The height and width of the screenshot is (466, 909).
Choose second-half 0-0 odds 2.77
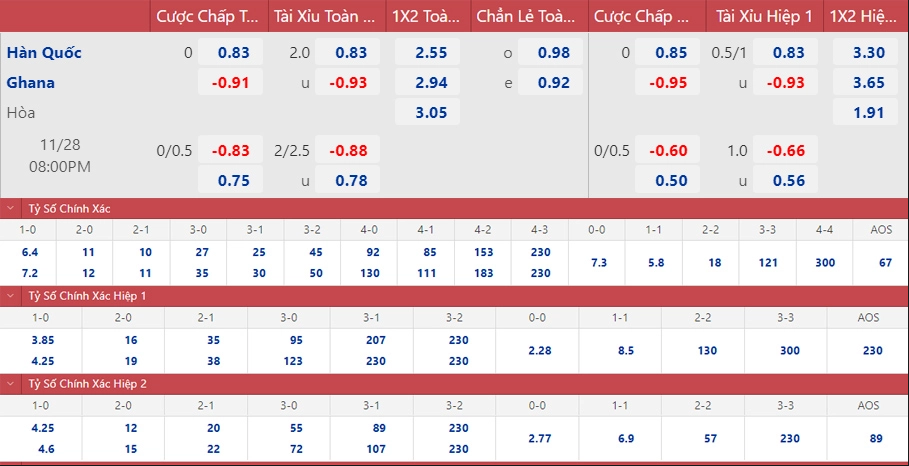[x=537, y=439]
